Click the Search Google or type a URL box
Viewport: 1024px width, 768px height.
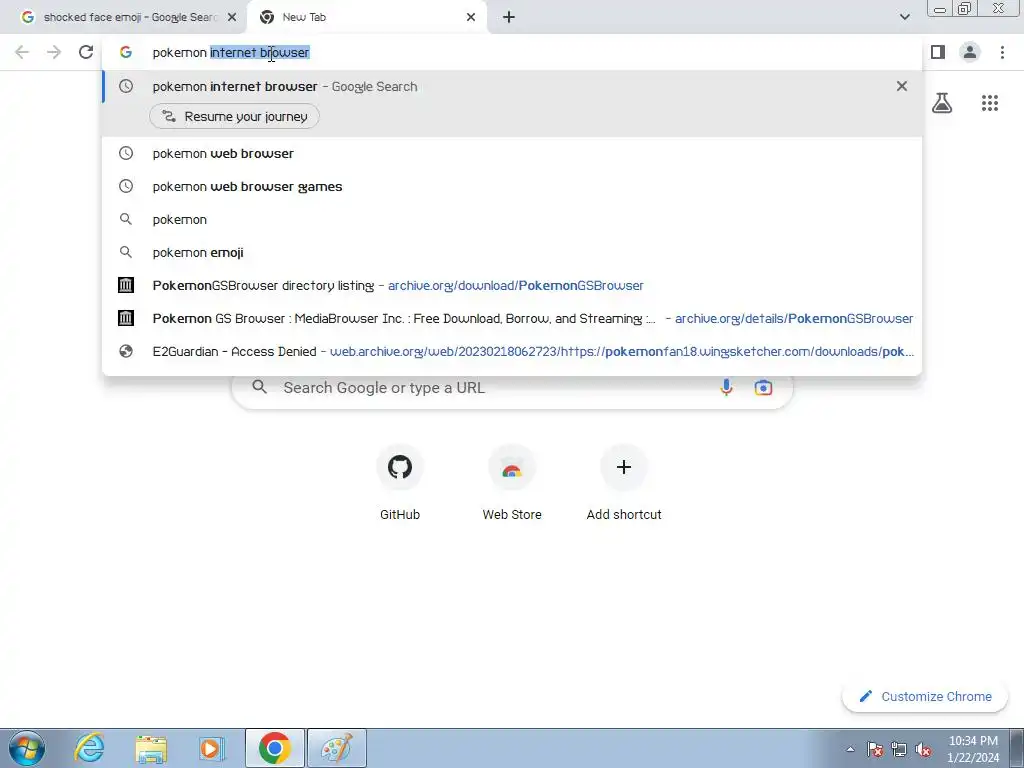coord(512,388)
